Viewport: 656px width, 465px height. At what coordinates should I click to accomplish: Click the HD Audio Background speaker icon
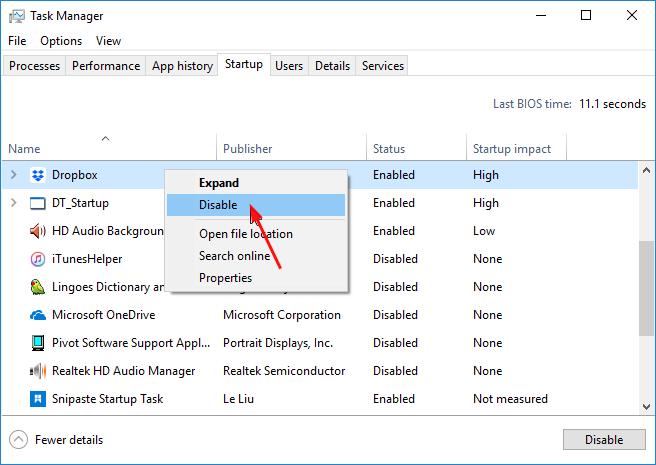(x=38, y=231)
